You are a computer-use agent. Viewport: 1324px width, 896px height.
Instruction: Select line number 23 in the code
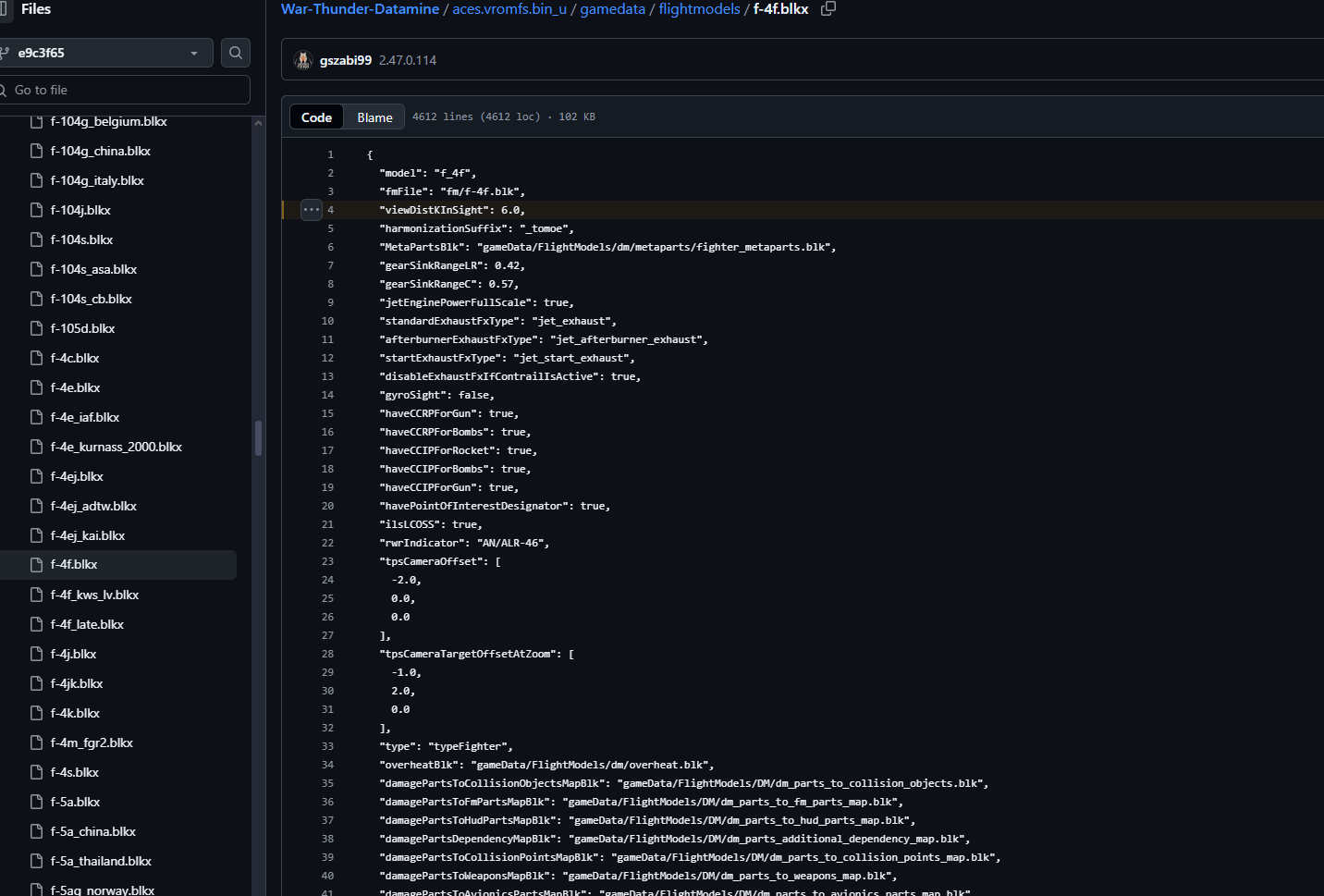click(327, 561)
